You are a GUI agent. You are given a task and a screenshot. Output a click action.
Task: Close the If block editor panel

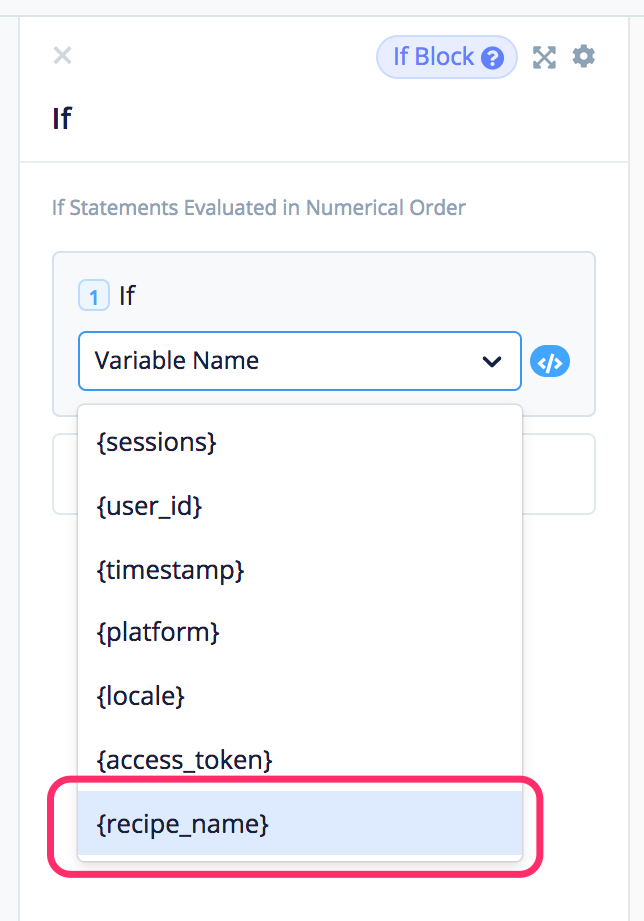62,56
